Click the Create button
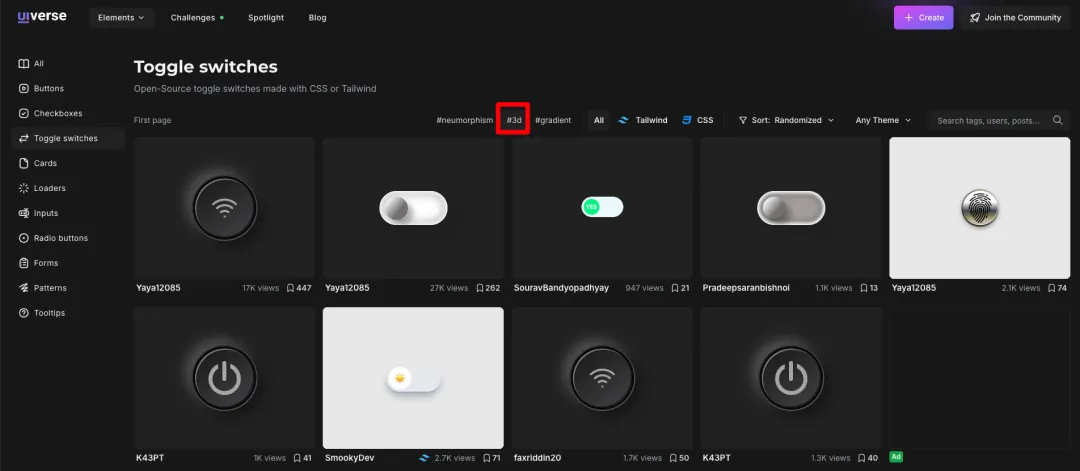 click(924, 18)
